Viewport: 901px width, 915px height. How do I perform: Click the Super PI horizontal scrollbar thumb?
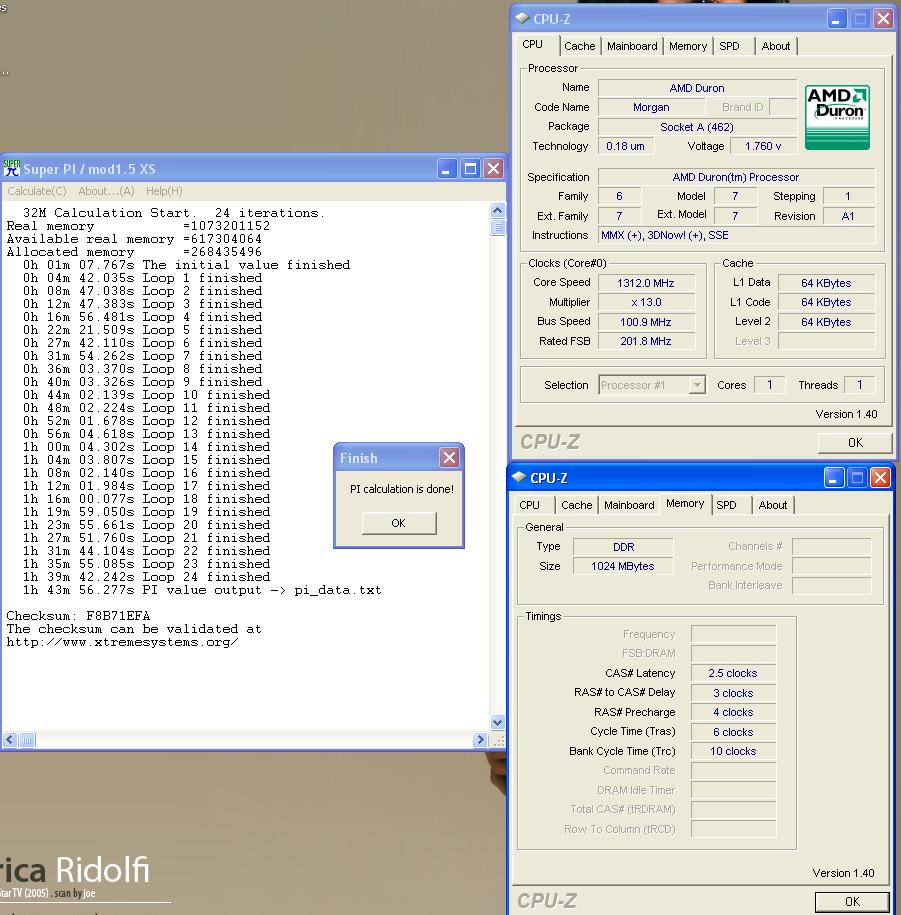[x=27, y=740]
